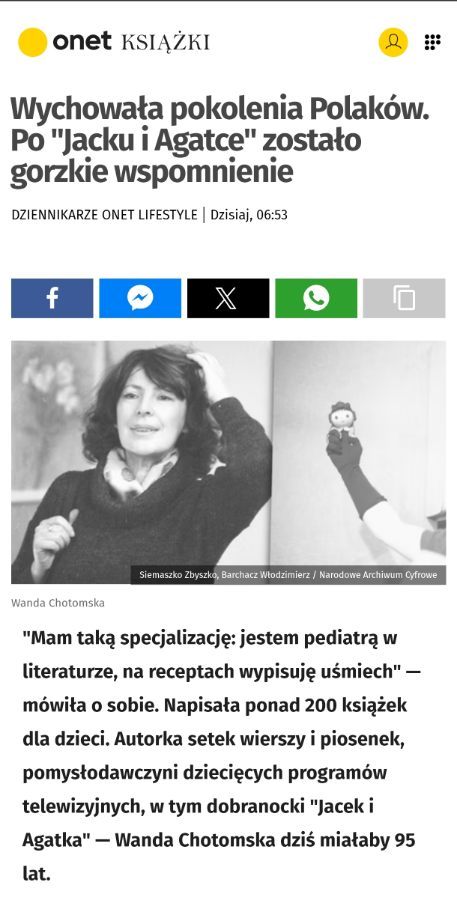Share the article on Facebook
457x900 pixels.
[x=52, y=298]
